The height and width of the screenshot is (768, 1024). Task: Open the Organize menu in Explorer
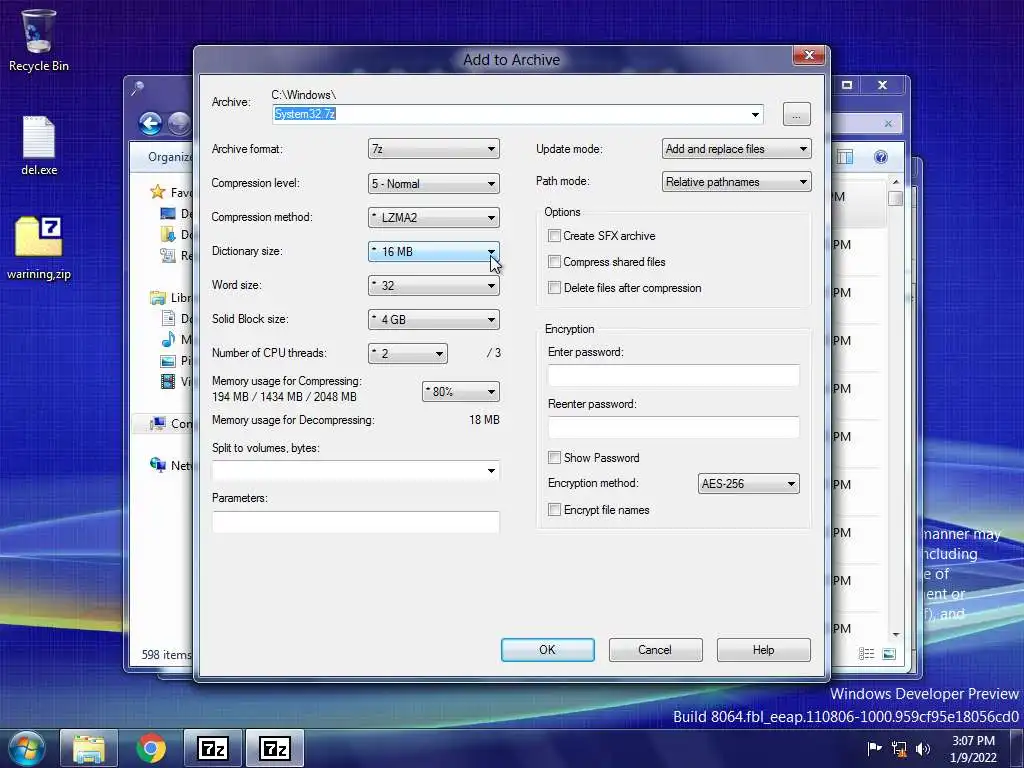pos(170,157)
